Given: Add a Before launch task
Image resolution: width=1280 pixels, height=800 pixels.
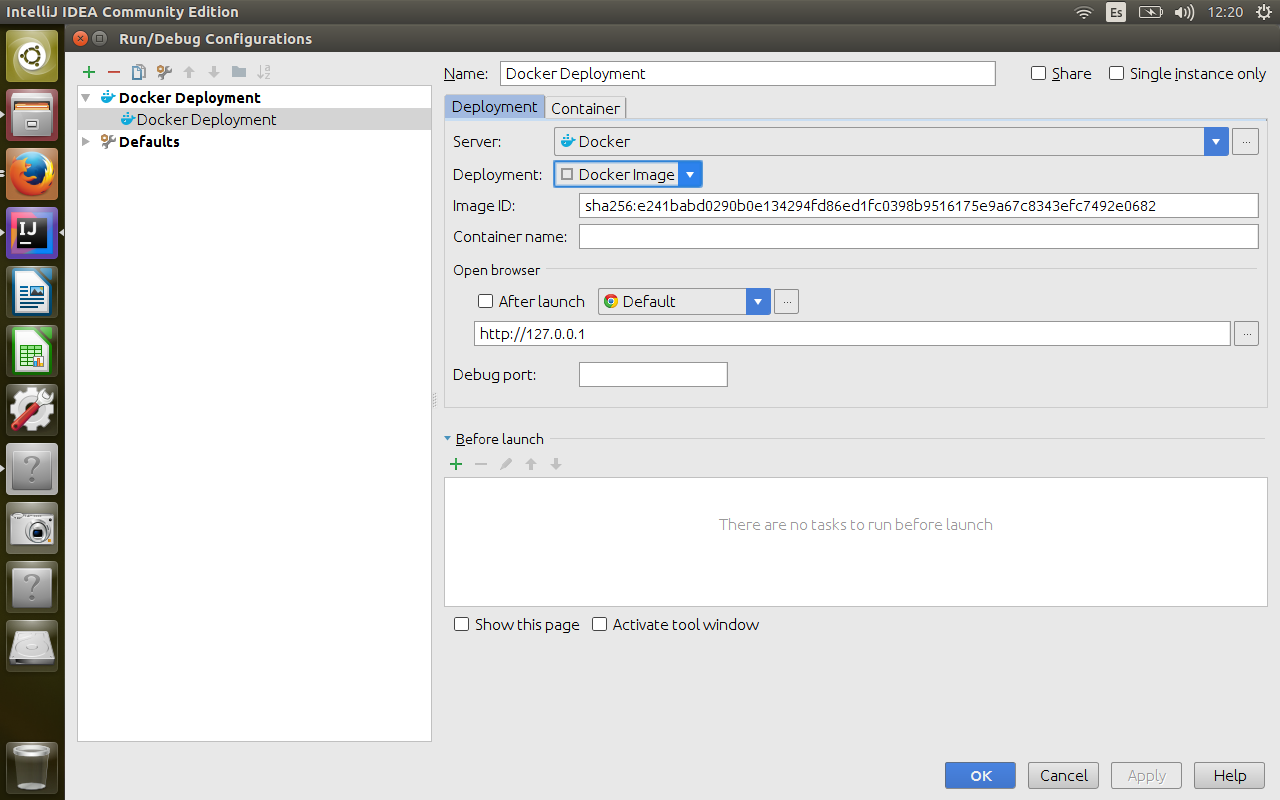Looking at the screenshot, I should 456,464.
